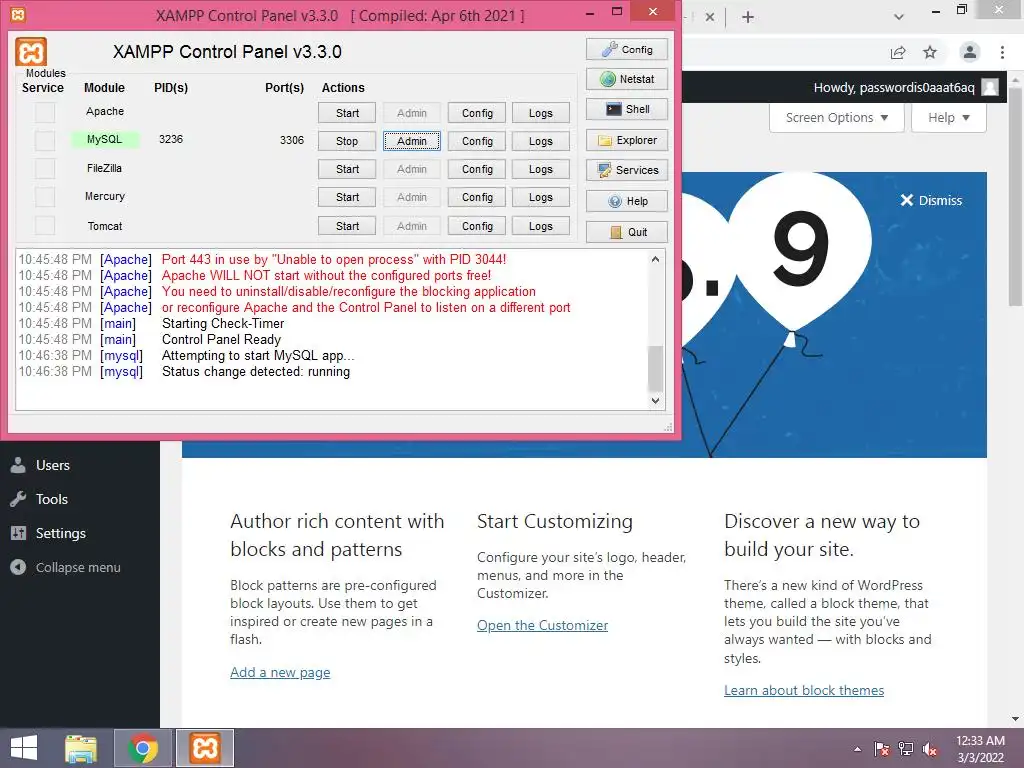Launch the XAMPP Shell
Image resolution: width=1024 pixels, height=768 pixels.
point(627,109)
